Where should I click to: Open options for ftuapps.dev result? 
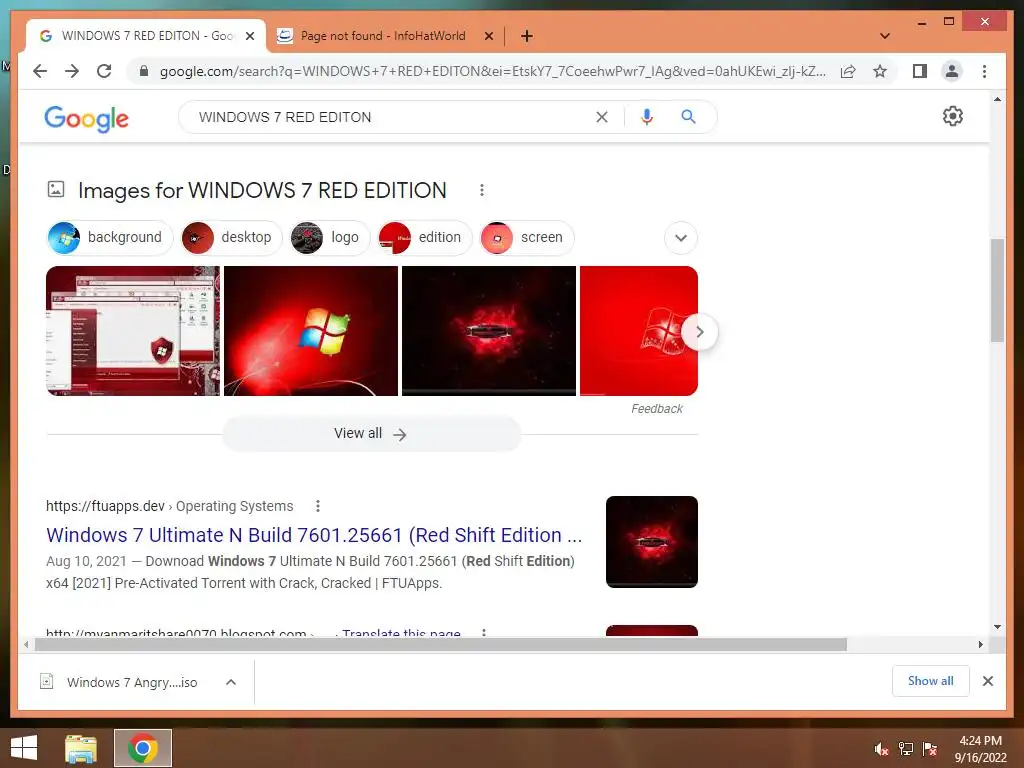pos(317,506)
